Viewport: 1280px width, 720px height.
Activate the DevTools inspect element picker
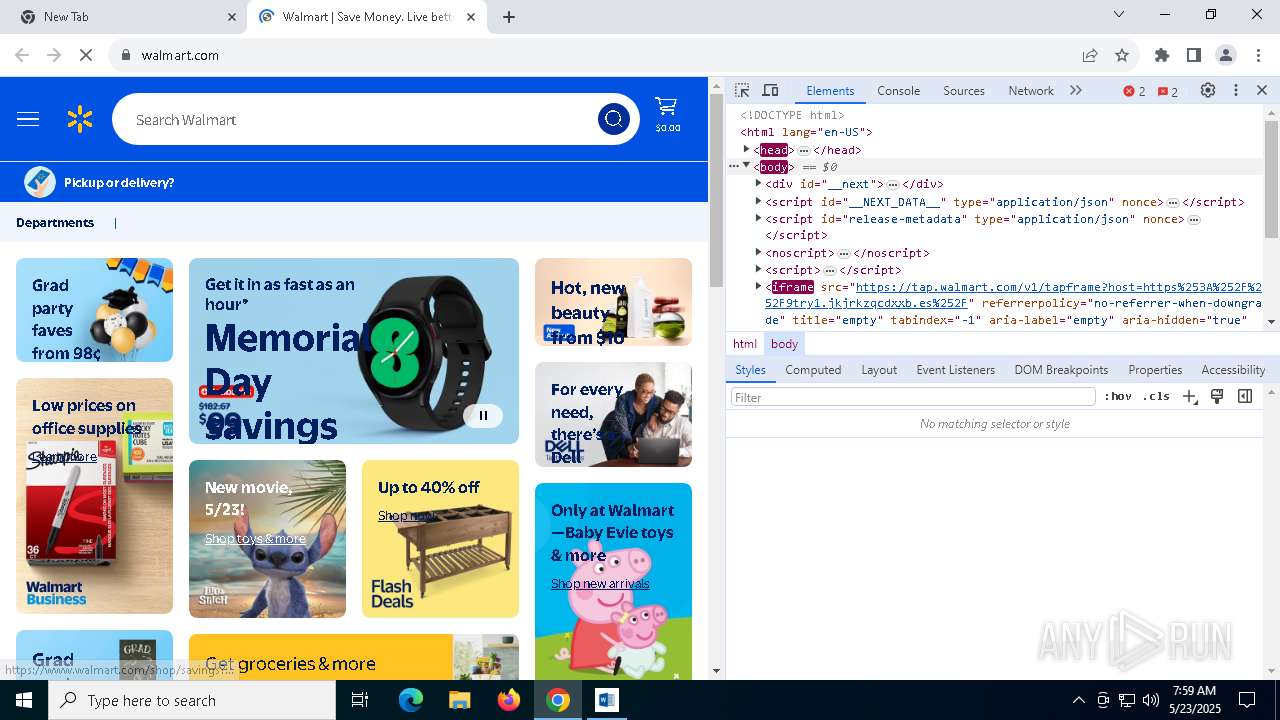pyautogui.click(x=742, y=90)
